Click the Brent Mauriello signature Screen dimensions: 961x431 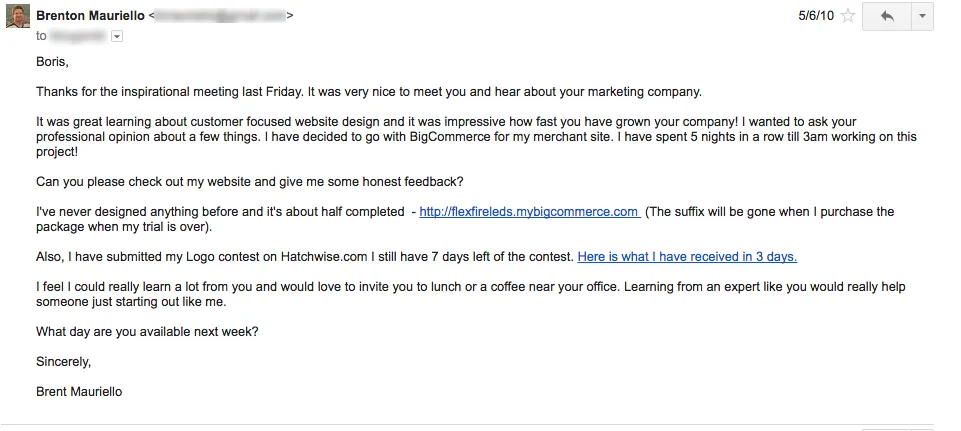click(x=79, y=392)
